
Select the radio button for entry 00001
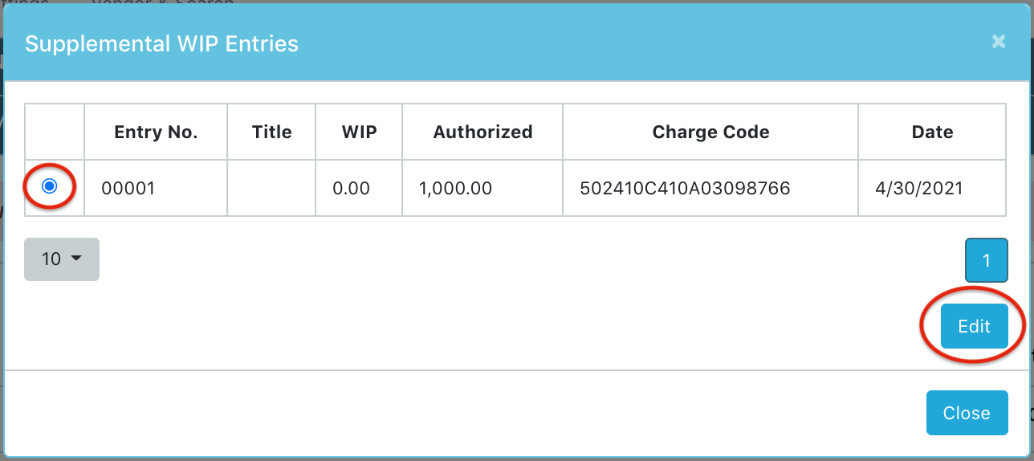click(49, 187)
